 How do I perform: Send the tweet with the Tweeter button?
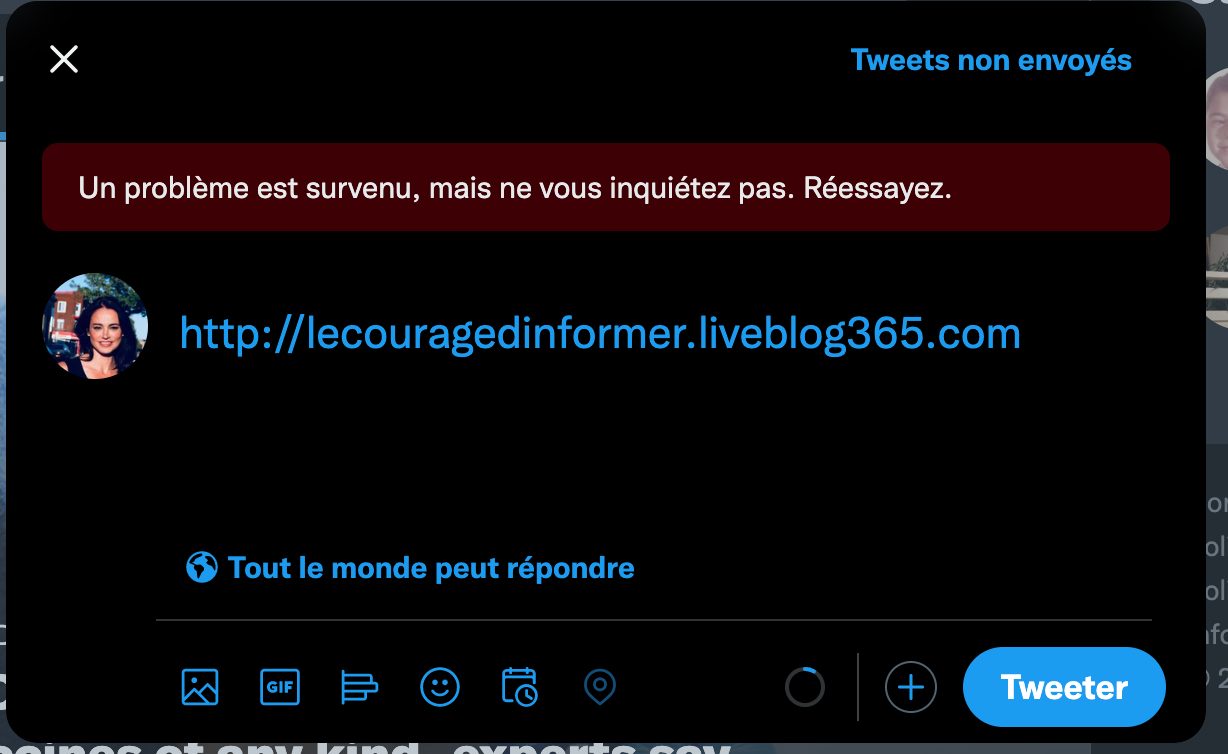click(x=1064, y=687)
